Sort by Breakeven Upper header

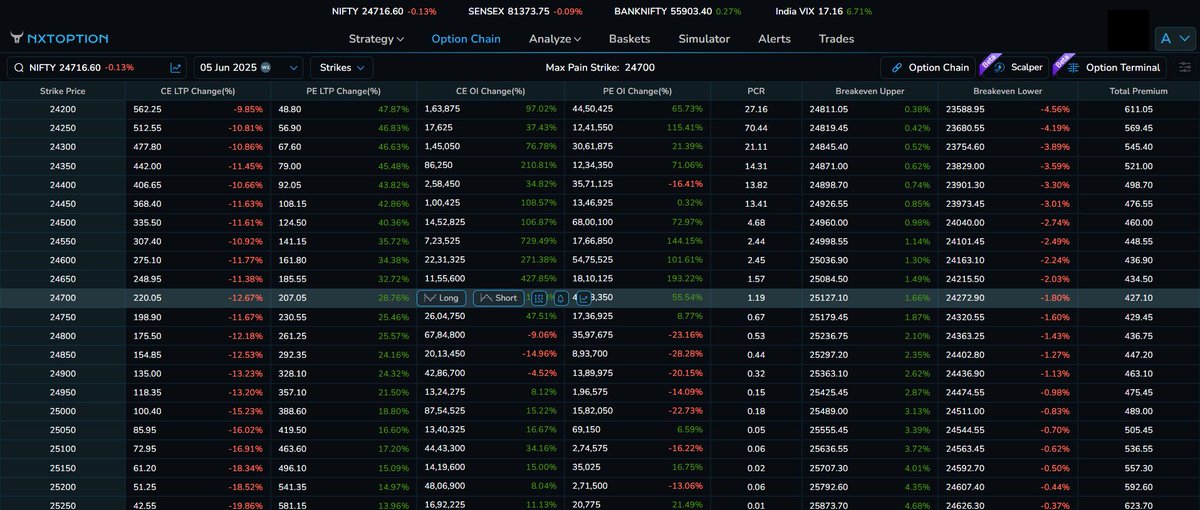[869, 90]
